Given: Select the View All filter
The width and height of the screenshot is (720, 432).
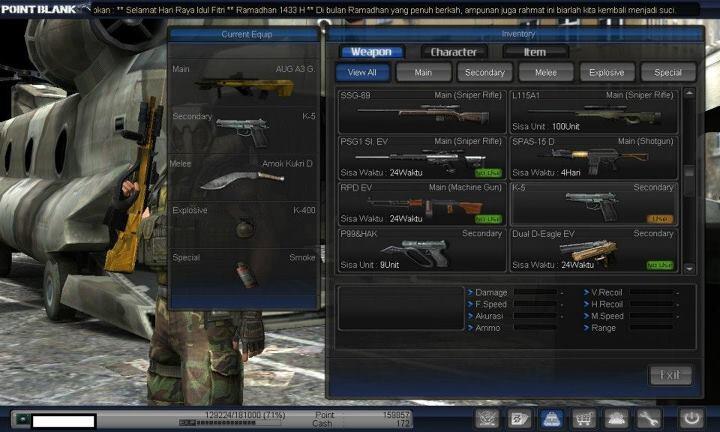Looking at the screenshot, I should (x=362, y=72).
